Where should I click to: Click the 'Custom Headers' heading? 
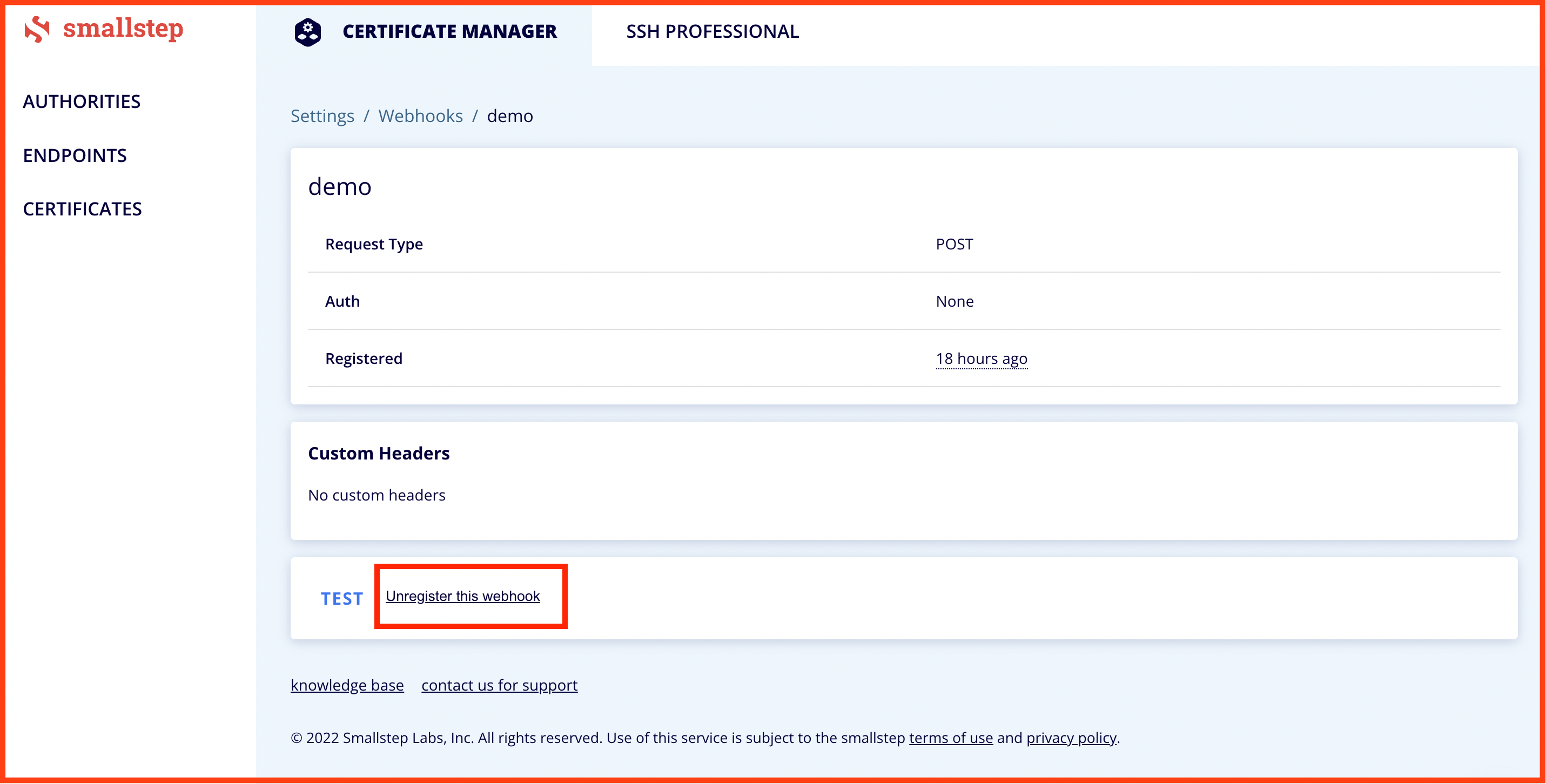pos(379,454)
